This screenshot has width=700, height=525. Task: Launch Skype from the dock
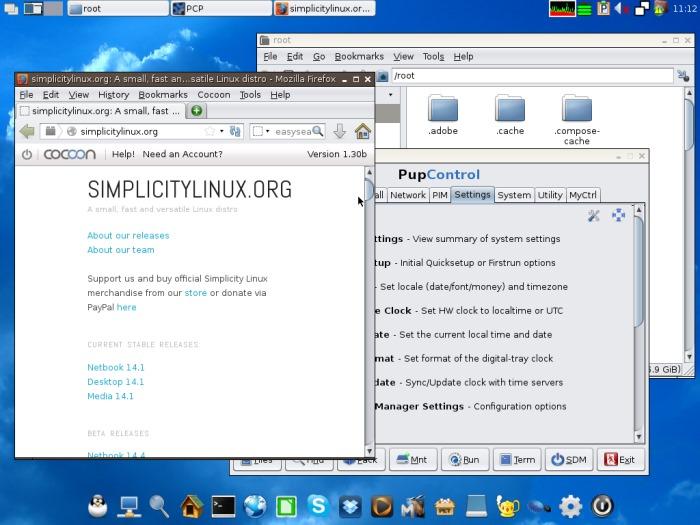tap(318, 506)
